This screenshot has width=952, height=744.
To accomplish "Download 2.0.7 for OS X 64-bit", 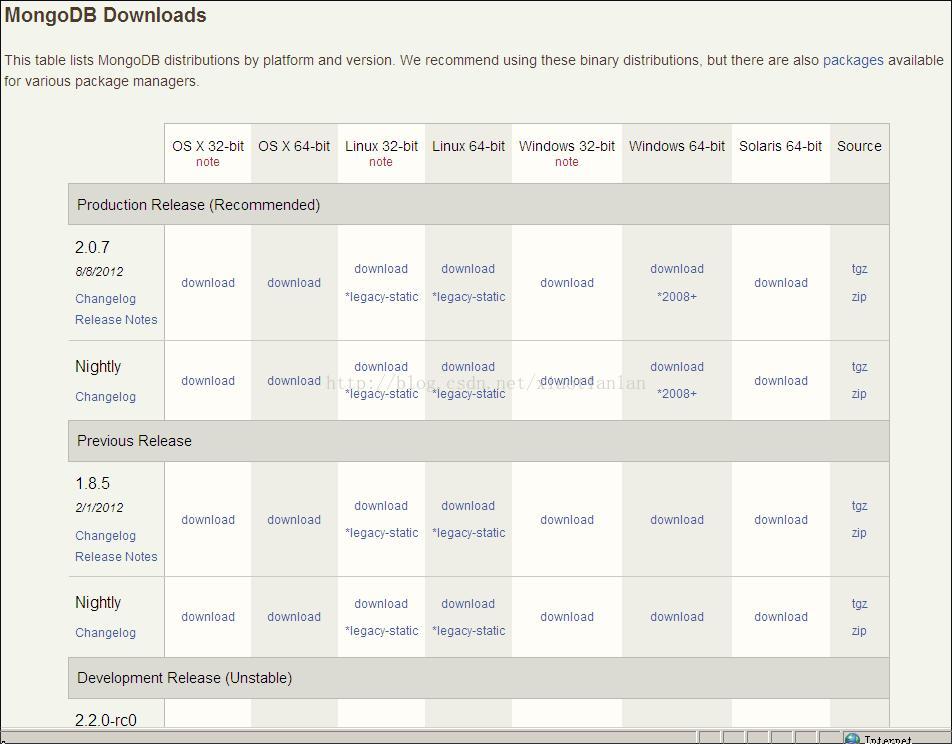I will pos(294,283).
